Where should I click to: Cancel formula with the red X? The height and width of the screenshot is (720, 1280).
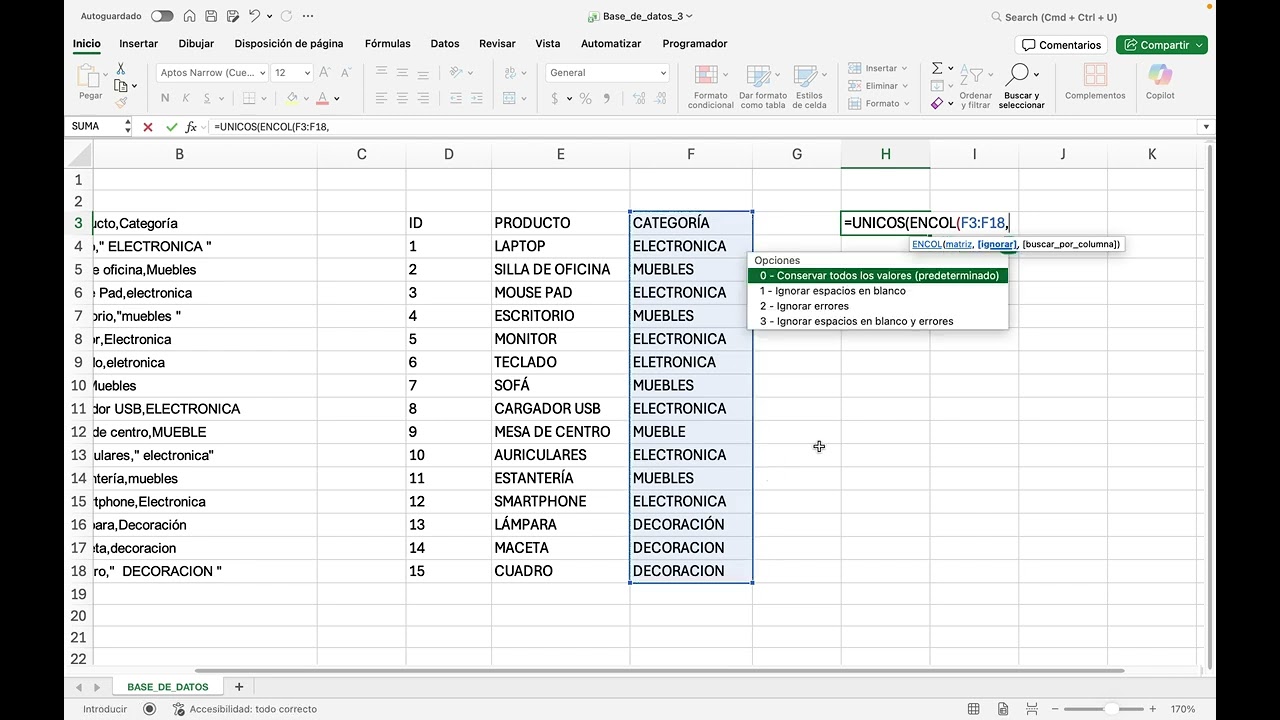[x=148, y=127]
